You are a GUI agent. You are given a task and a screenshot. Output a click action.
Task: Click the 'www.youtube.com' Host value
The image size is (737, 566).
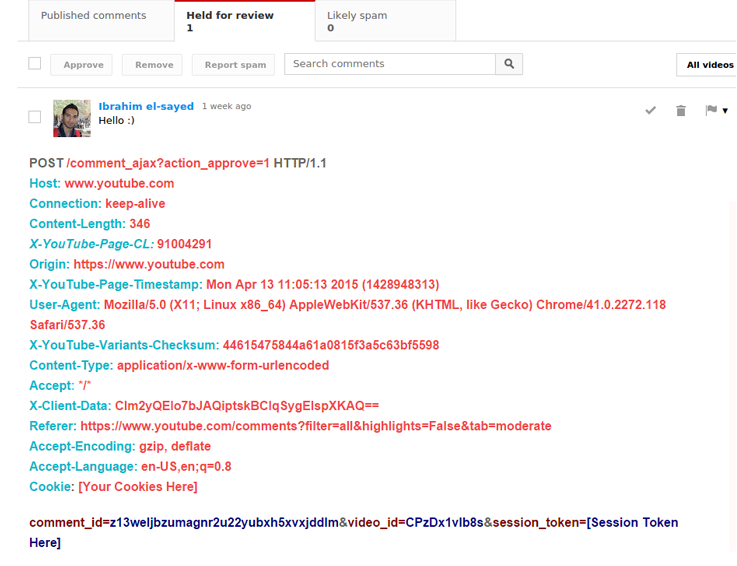[x=119, y=183]
